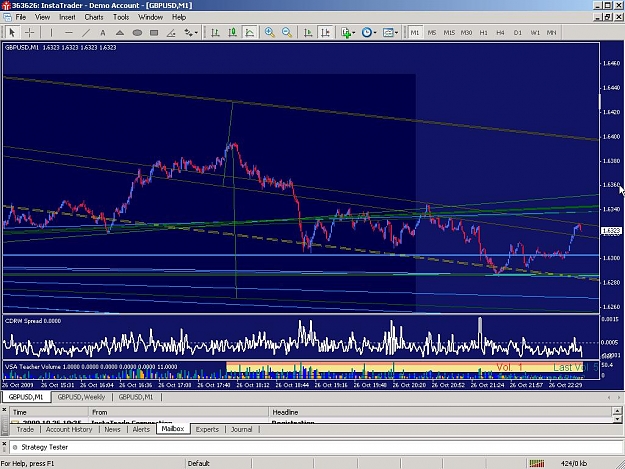The height and width of the screenshot is (469, 625).
Task: Select the Mailbox tab
Action: coord(173,429)
